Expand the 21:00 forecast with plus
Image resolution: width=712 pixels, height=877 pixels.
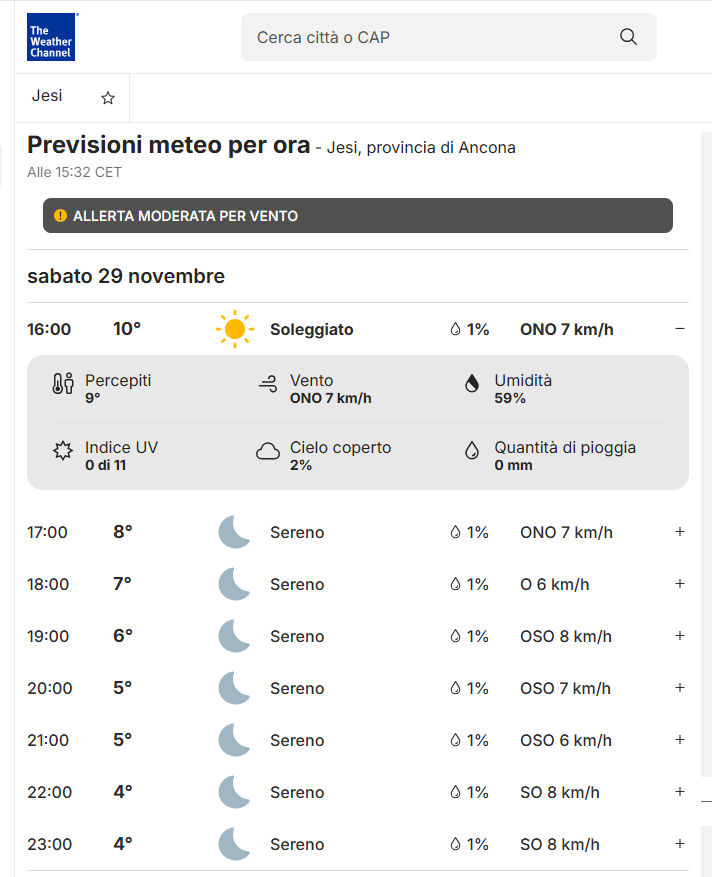point(680,740)
